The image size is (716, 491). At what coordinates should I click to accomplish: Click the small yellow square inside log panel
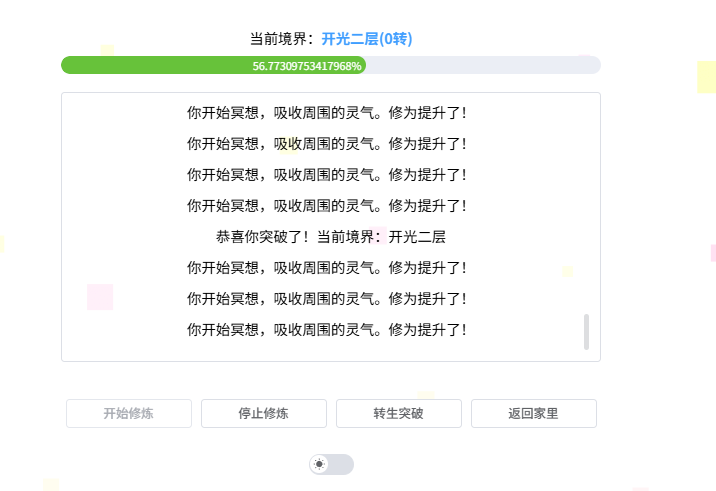(x=567, y=271)
